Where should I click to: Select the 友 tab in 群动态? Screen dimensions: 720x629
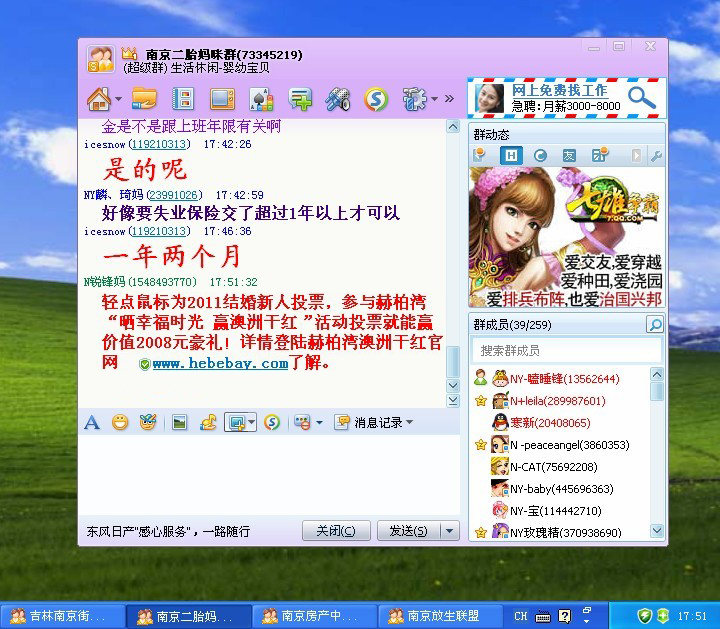pyautogui.click(x=569, y=156)
